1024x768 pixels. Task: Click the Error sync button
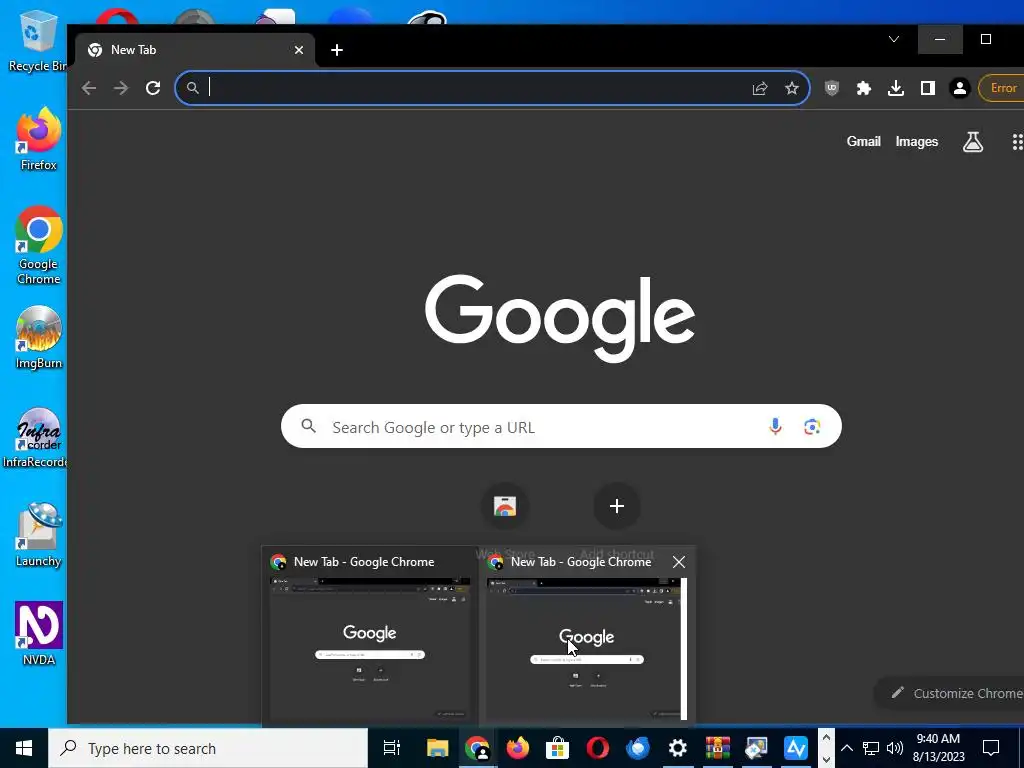(1001, 88)
